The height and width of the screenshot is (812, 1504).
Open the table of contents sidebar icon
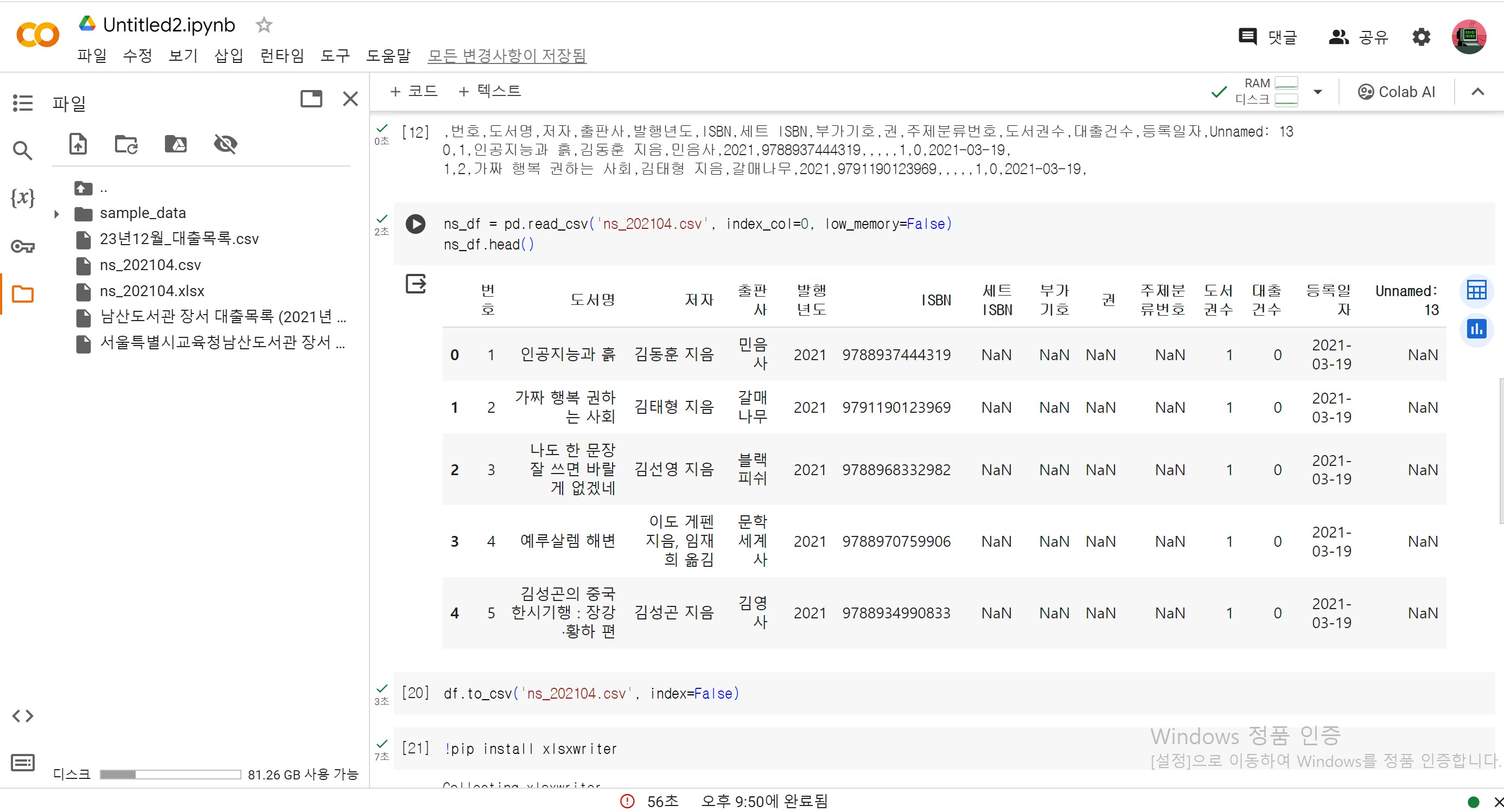23,103
